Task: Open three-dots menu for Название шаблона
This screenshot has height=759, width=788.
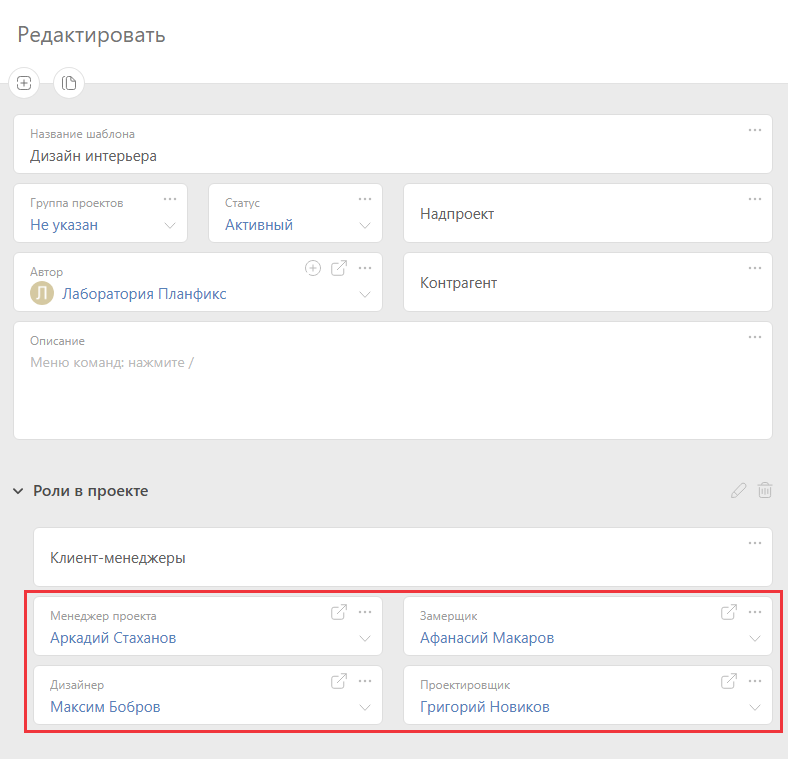Action: (x=755, y=130)
